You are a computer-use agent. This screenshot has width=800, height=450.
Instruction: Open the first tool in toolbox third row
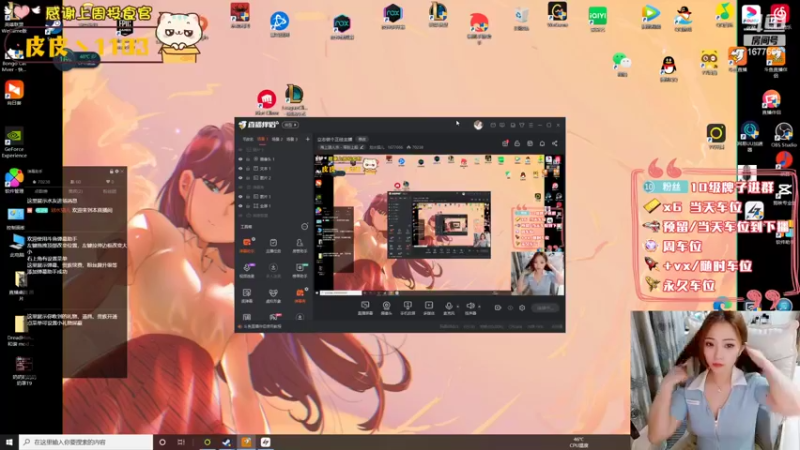pos(247,295)
